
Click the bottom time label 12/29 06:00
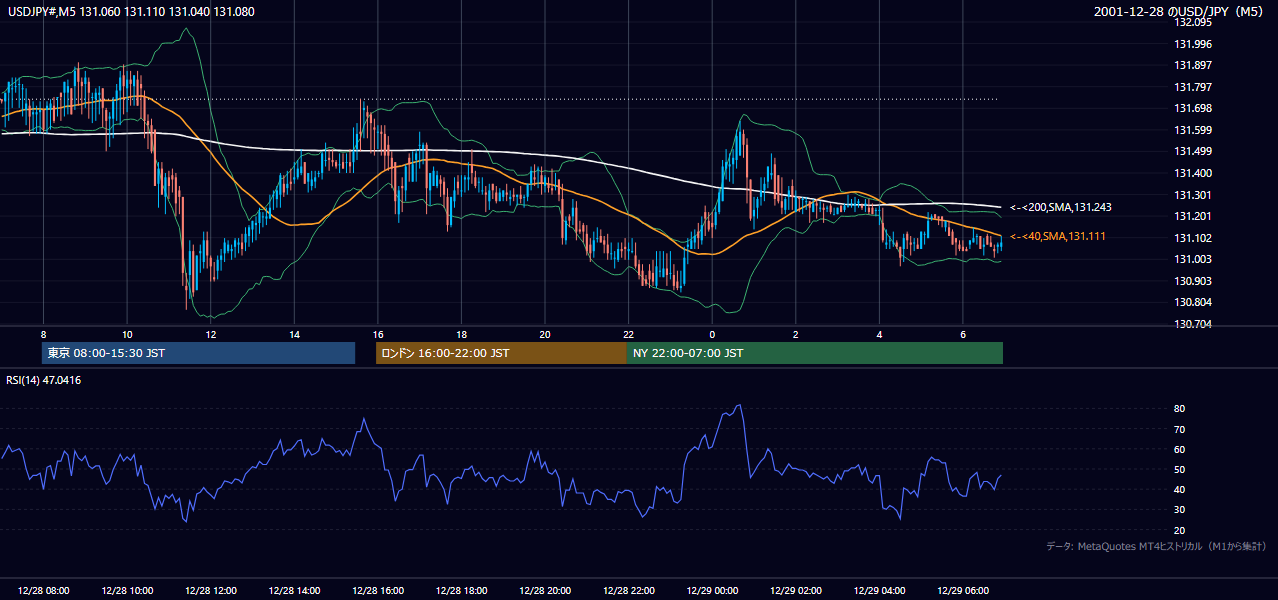(x=962, y=591)
